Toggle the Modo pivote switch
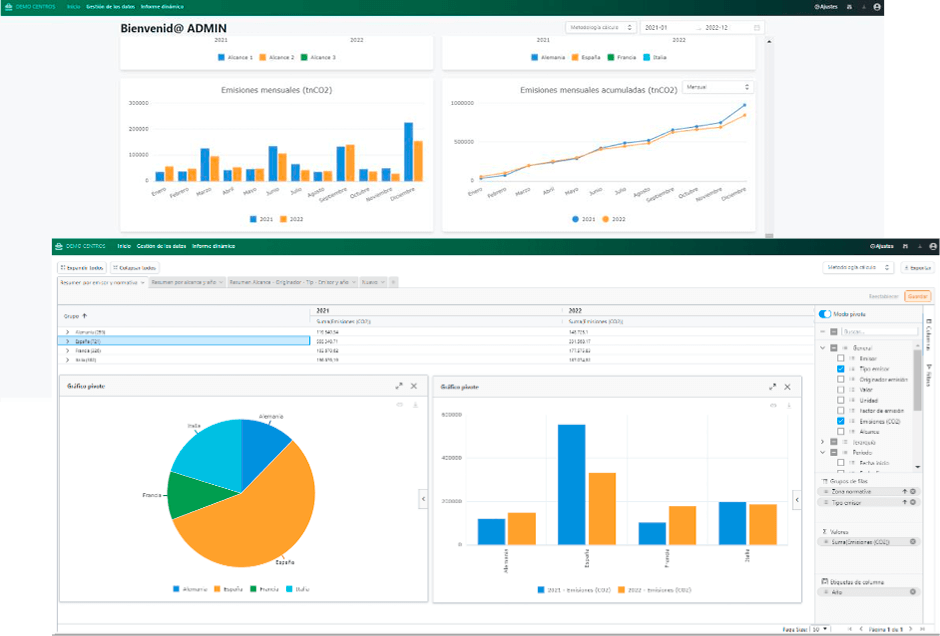The width and height of the screenshot is (940, 636). tap(826, 314)
